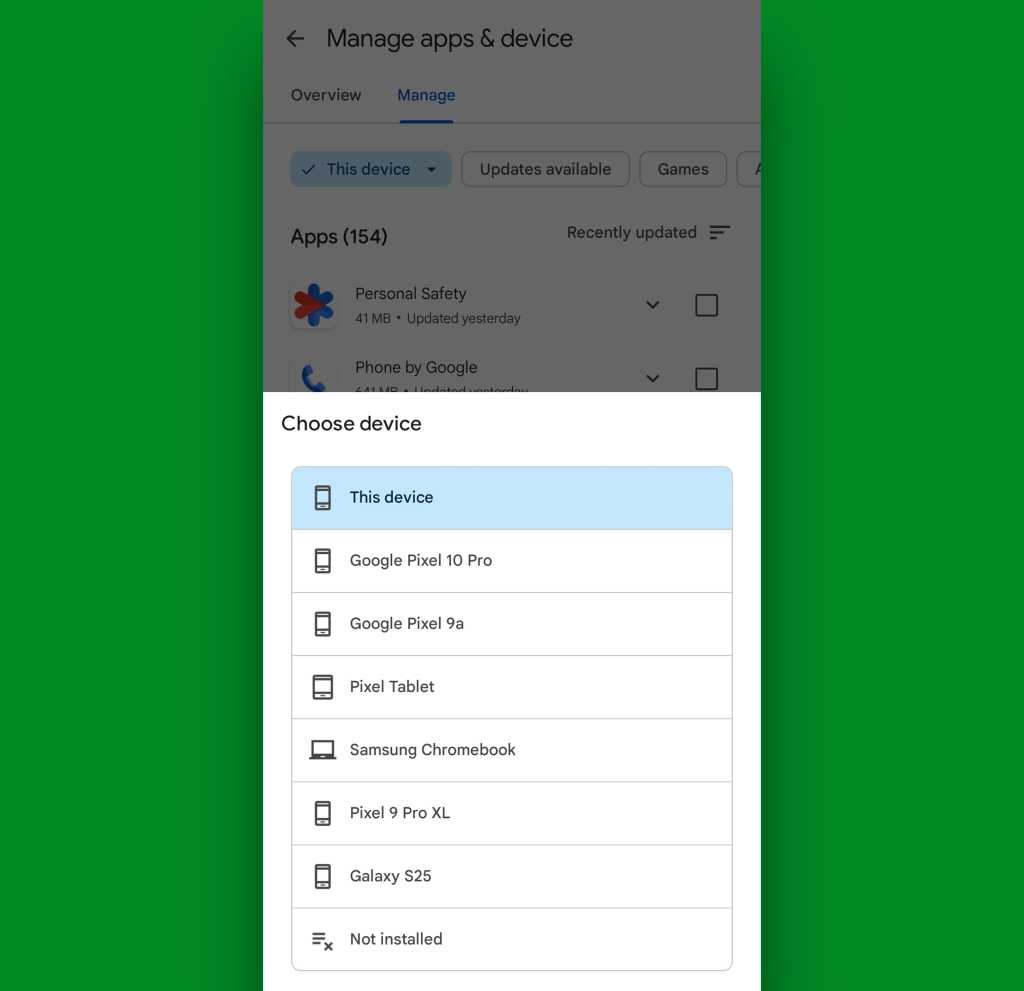Select the Manage tab

426,95
